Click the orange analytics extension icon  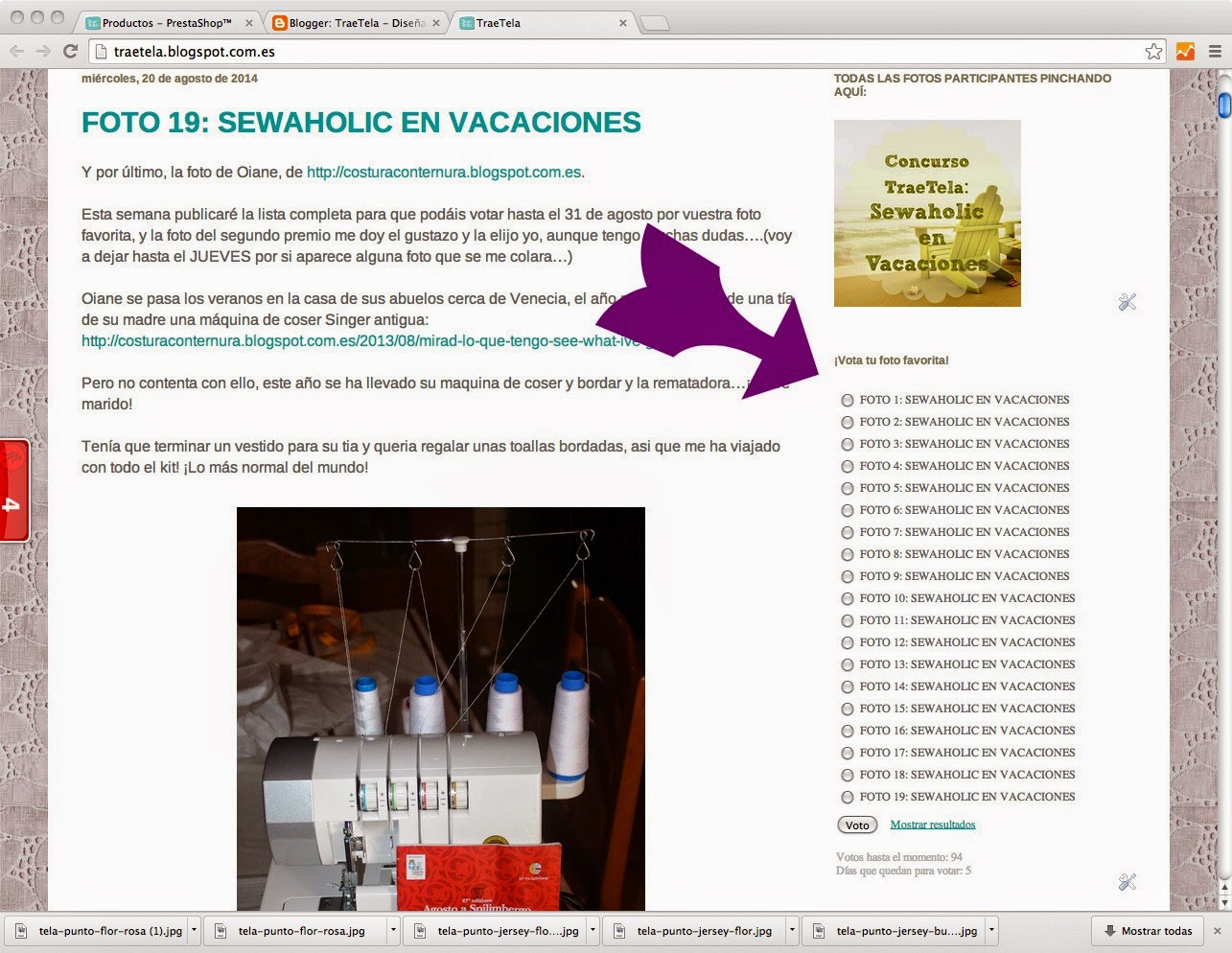(1186, 52)
